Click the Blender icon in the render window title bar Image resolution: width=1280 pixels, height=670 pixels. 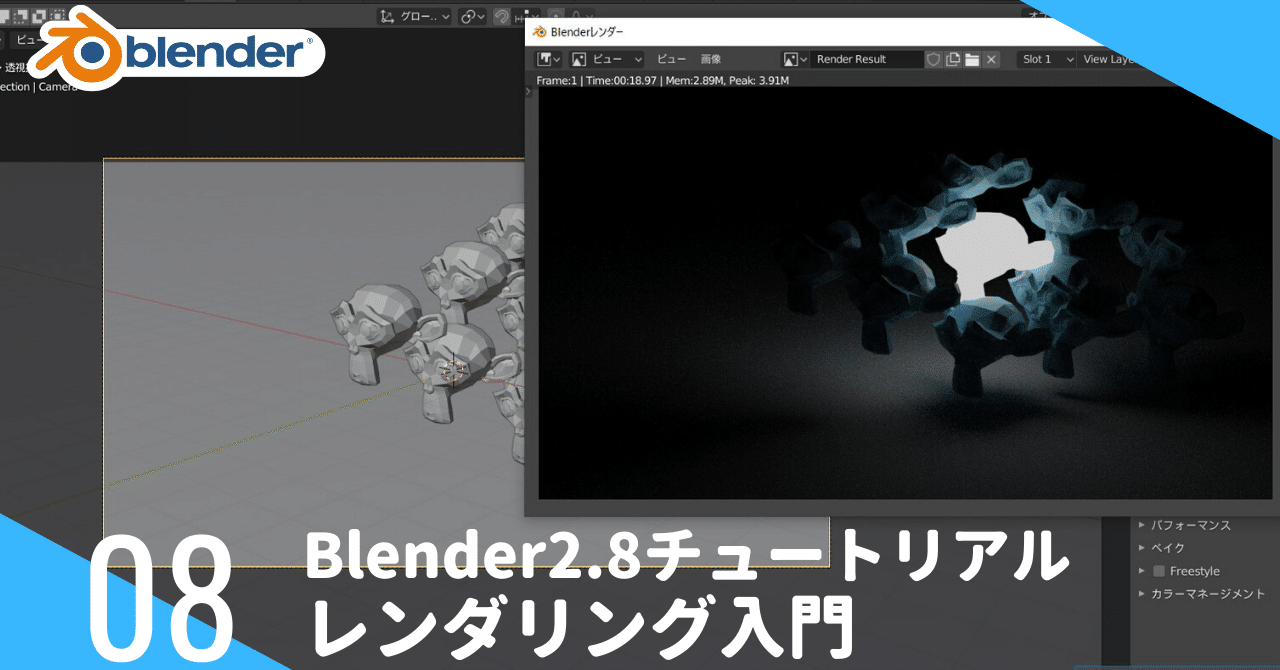point(540,32)
